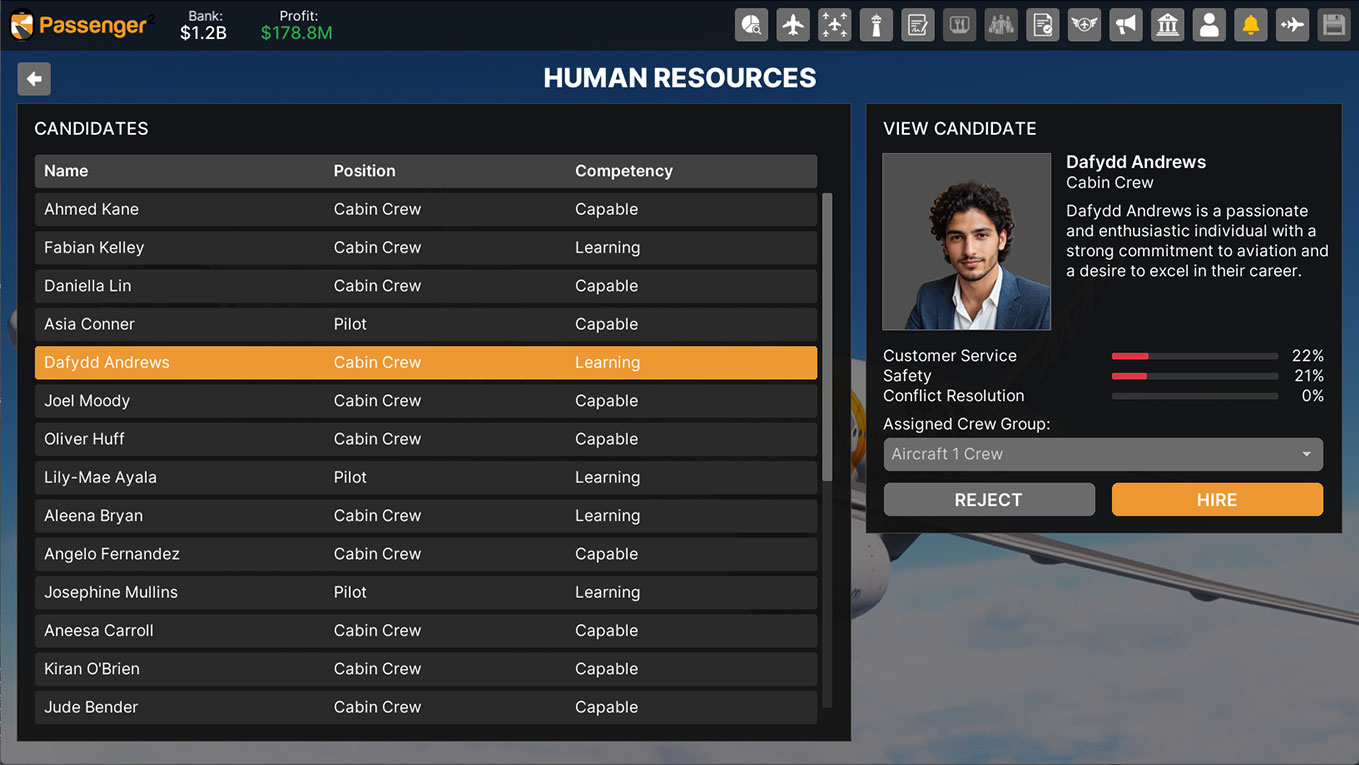Screen dimensions: 1359x765
Task: Click the floppy disk save icon
Action: click(x=1334, y=25)
